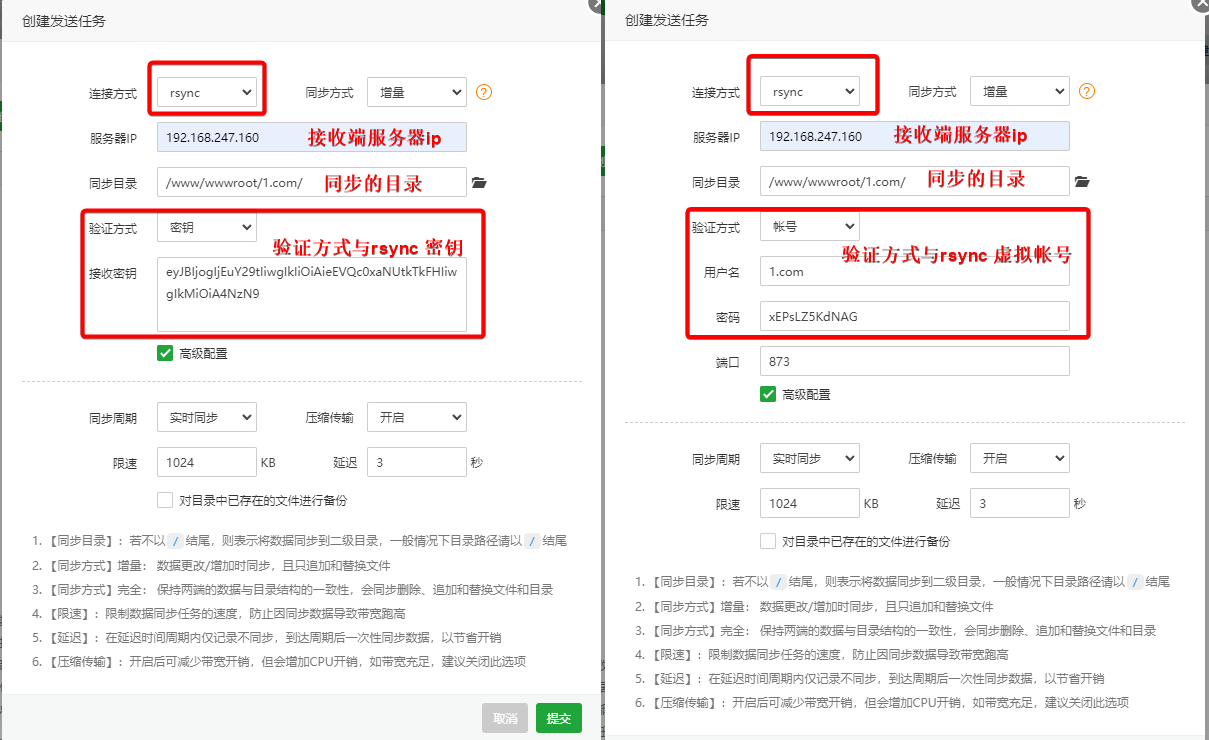The image size is (1209, 740).
Task: Open 验证方式 帐号 dropdown in right dialog
Action: pos(810,226)
